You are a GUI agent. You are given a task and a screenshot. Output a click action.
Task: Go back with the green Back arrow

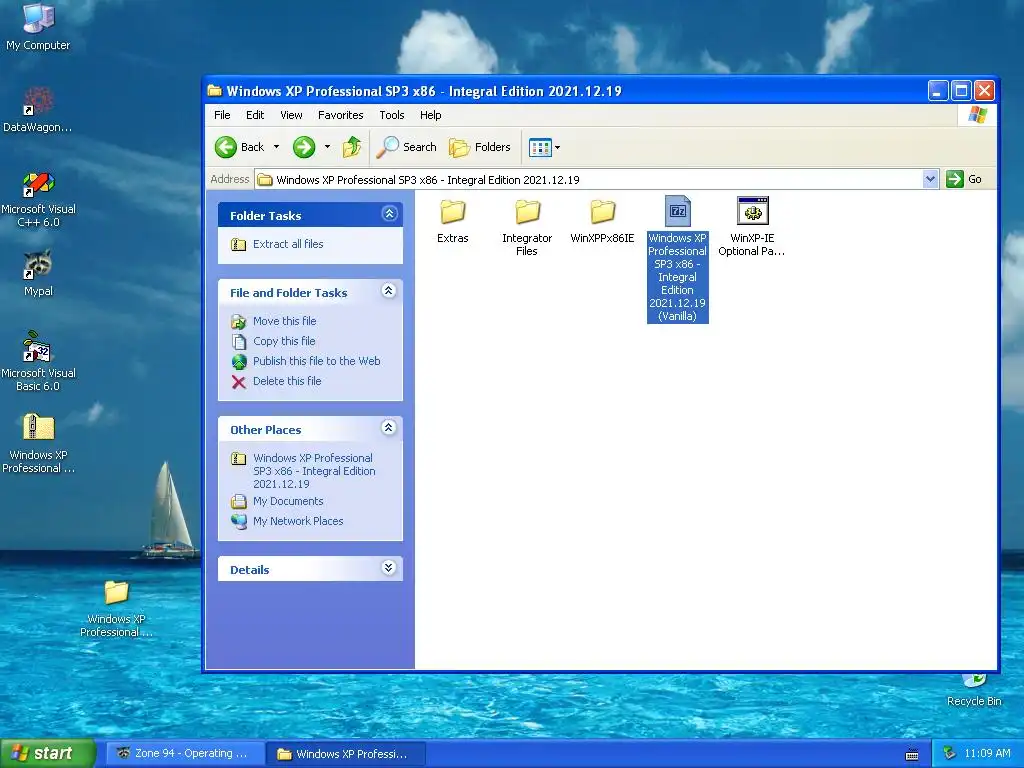pyautogui.click(x=240, y=147)
